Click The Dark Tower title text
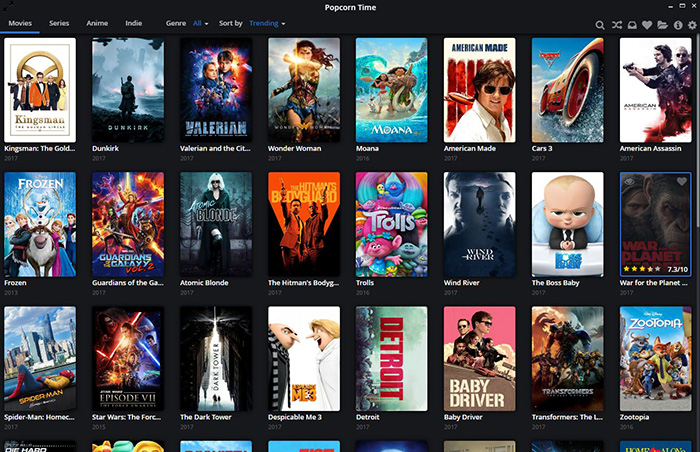Image resolution: width=700 pixels, height=452 pixels. coord(206,417)
